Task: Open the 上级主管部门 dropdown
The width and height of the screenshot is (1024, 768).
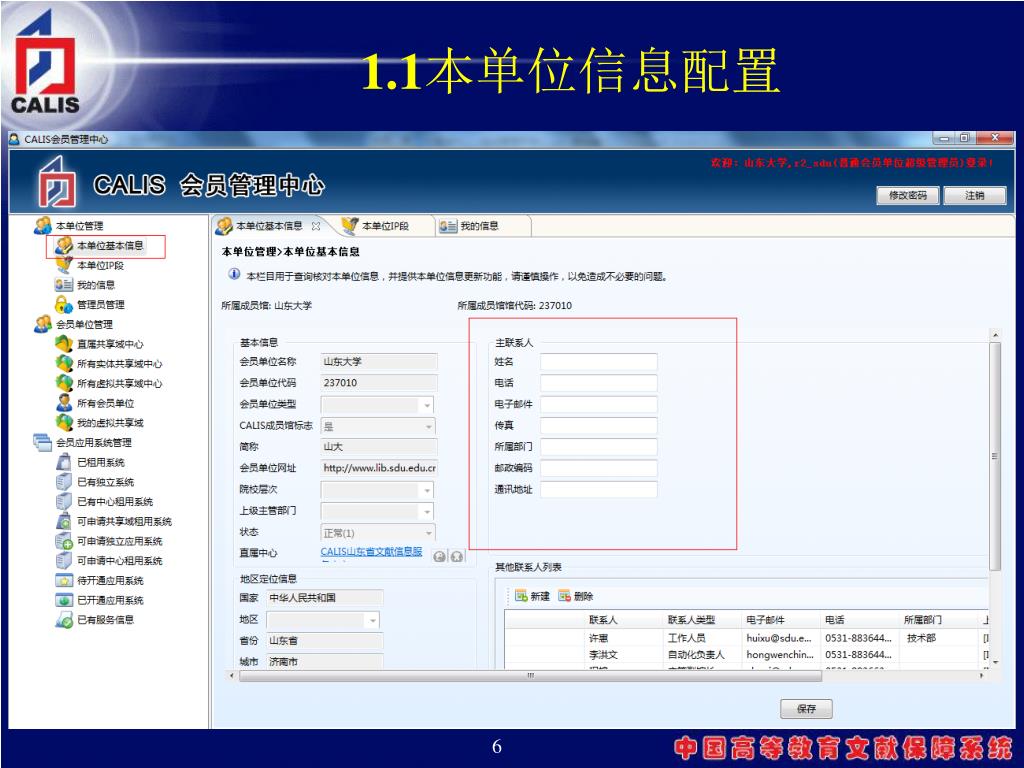Action: [x=427, y=512]
